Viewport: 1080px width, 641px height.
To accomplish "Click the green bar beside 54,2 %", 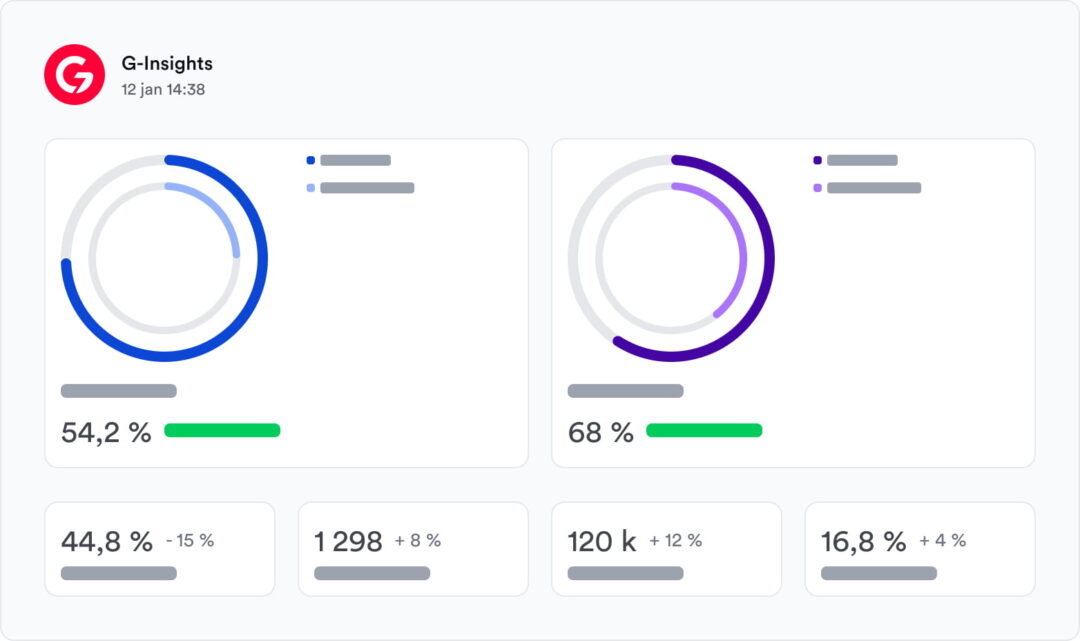I will [x=222, y=430].
